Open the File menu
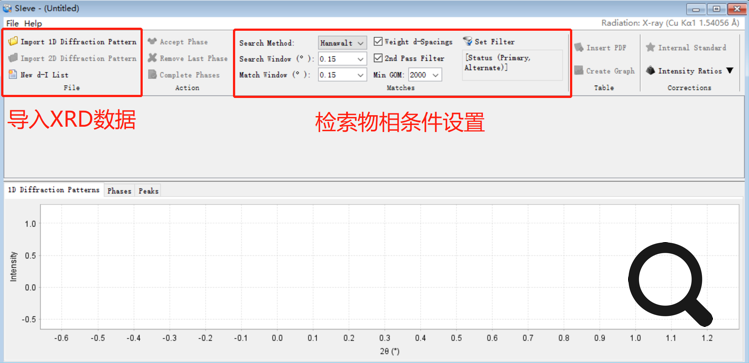The image size is (749, 363). pyautogui.click(x=12, y=23)
